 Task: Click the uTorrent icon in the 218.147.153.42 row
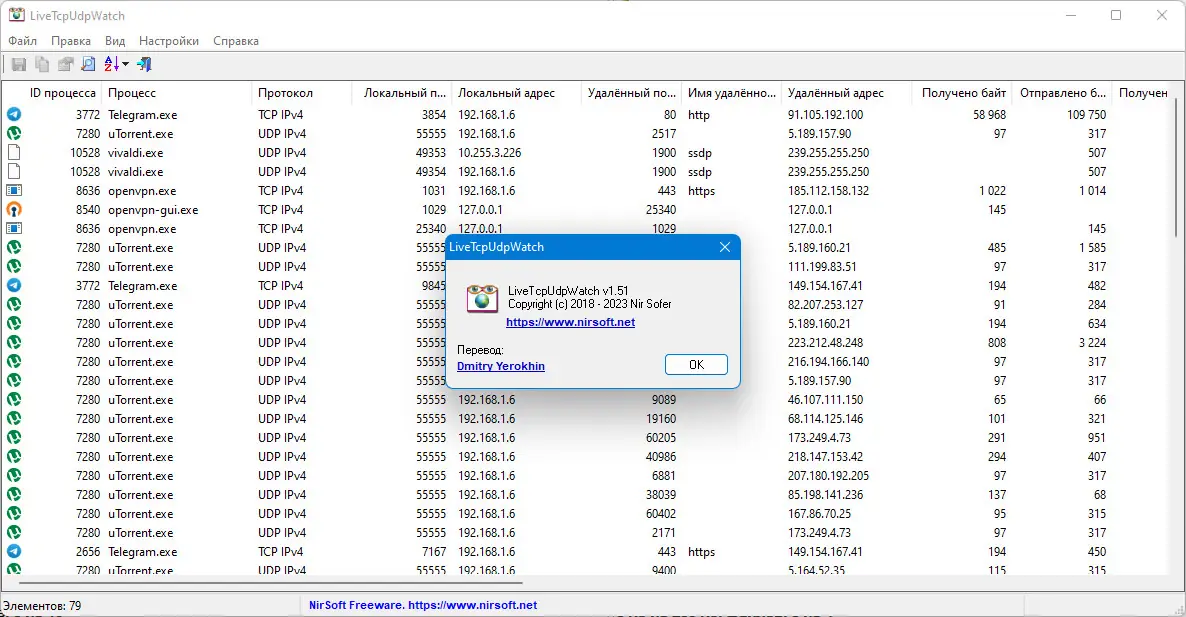point(14,457)
